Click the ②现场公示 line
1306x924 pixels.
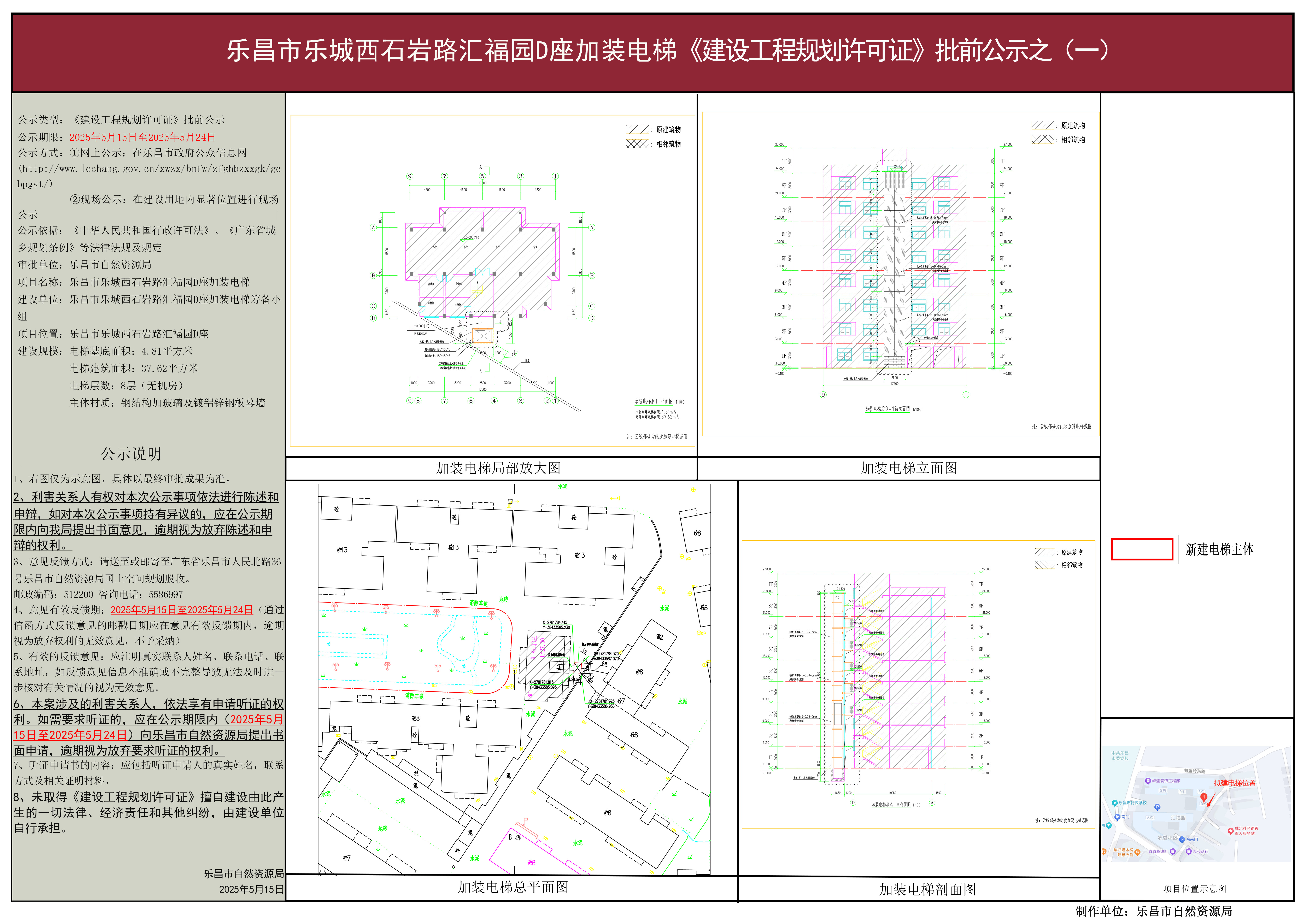click(x=148, y=207)
